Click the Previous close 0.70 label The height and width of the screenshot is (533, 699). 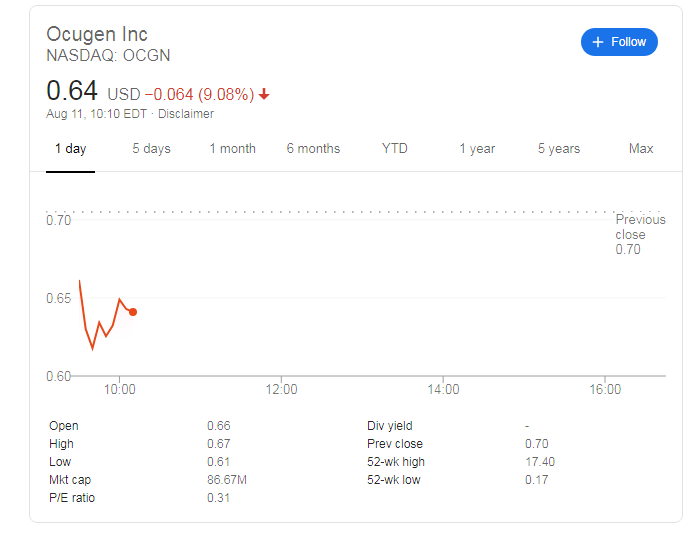640,234
